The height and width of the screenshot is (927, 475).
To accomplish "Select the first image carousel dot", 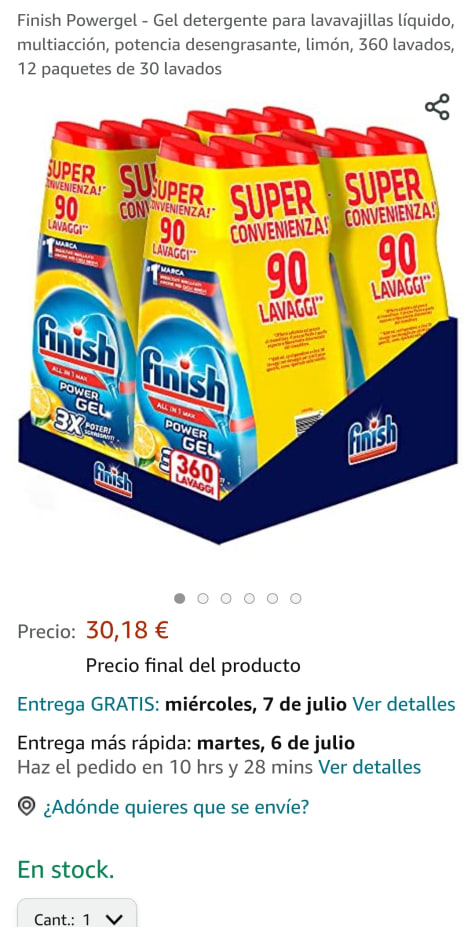I will pos(180,598).
